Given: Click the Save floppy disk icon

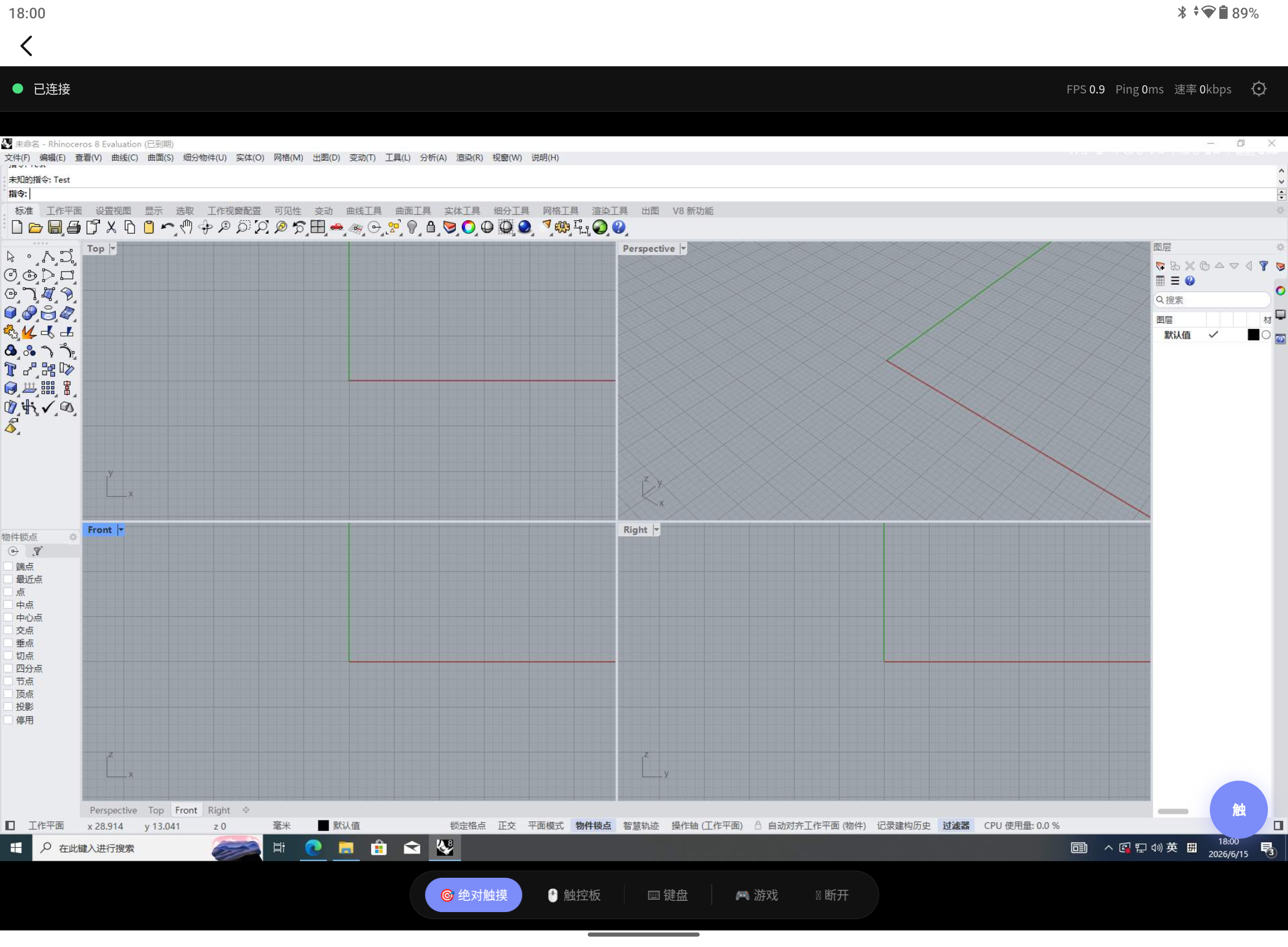Looking at the screenshot, I should [x=54, y=227].
